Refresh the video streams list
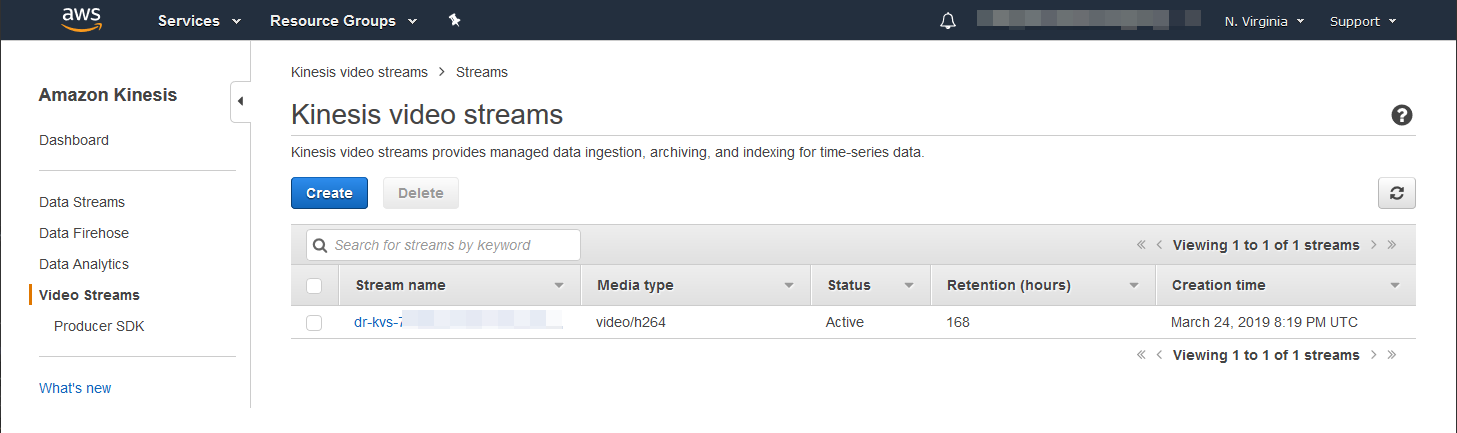Image resolution: width=1457 pixels, height=433 pixels. 1396,193
